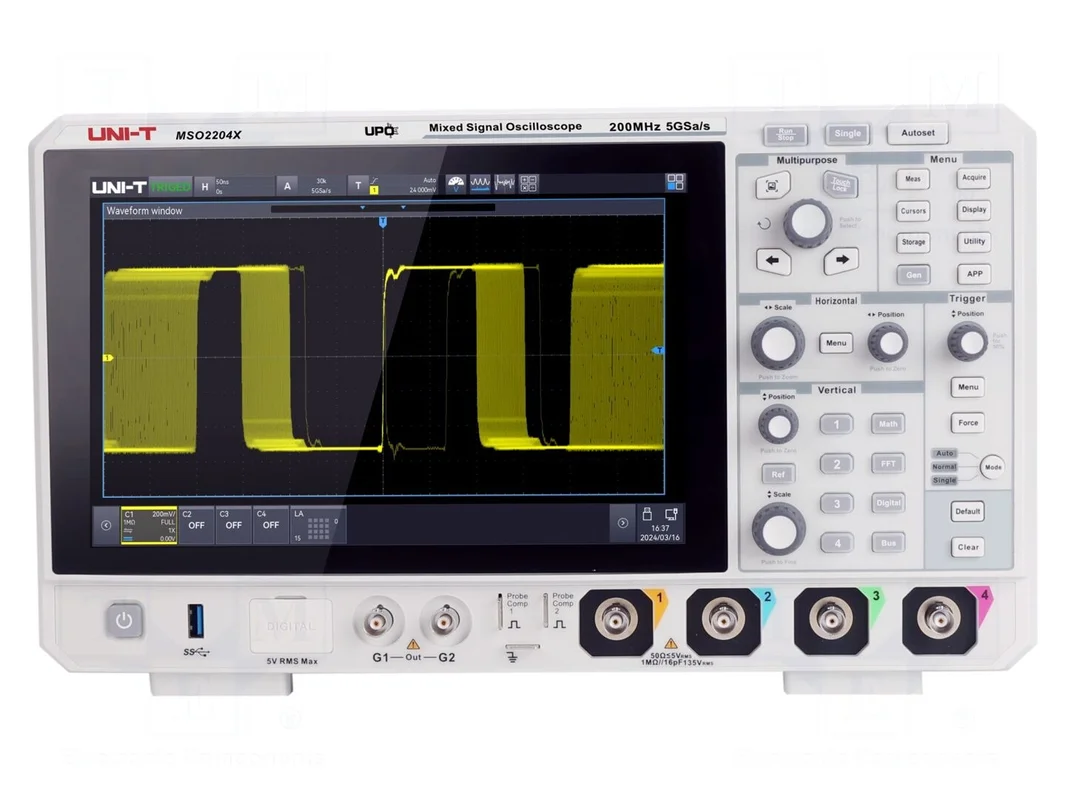The height and width of the screenshot is (800, 1066).
Task: Tap the four-square math grid icon
Action: click(x=528, y=183)
